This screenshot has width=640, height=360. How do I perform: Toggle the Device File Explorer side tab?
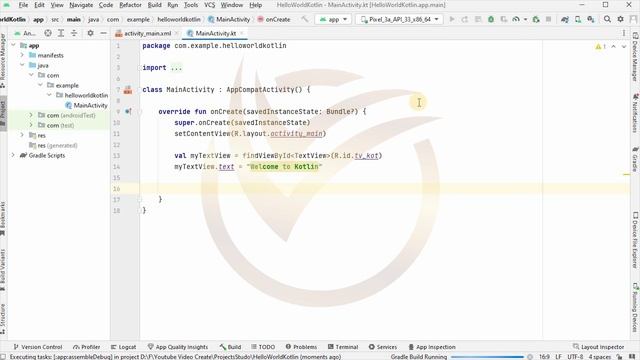(x=636, y=240)
